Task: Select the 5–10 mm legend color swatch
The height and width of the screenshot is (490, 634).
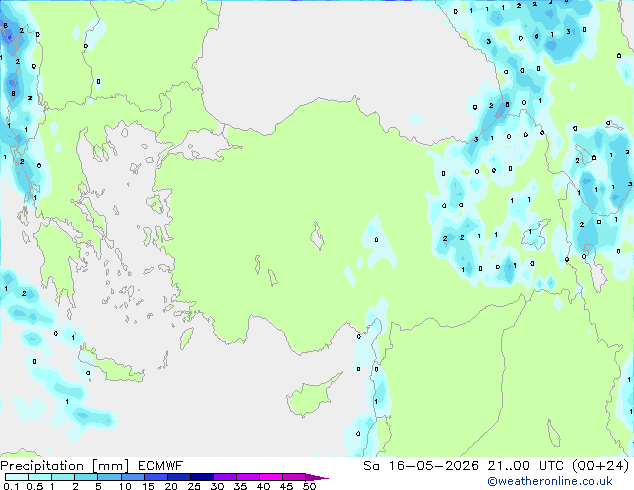Action: tap(109, 477)
